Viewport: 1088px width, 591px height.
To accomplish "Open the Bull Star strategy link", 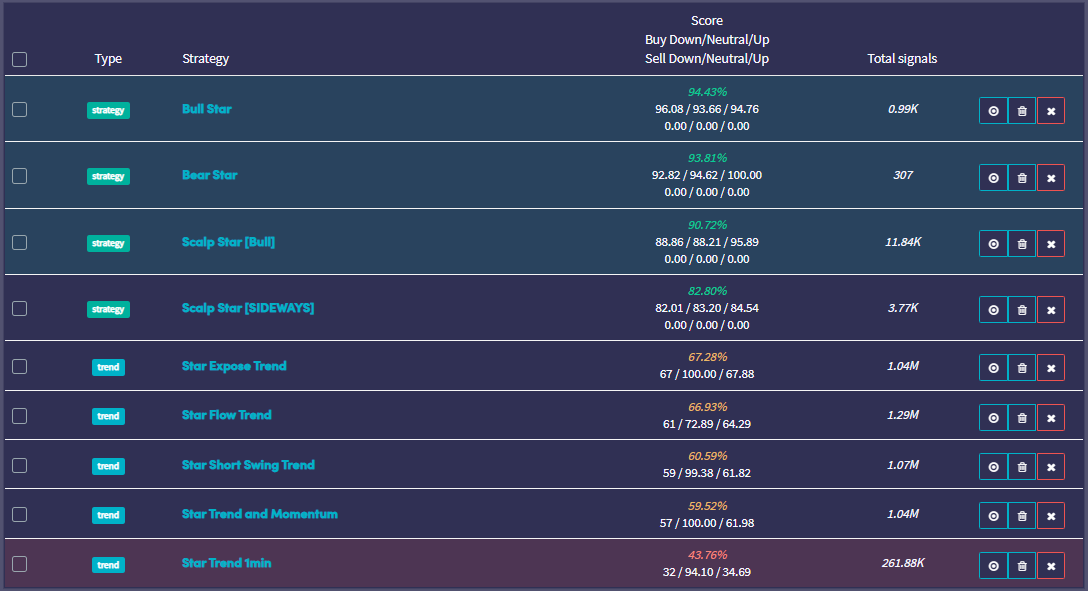I will pyautogui.click(x=207, y=109).
